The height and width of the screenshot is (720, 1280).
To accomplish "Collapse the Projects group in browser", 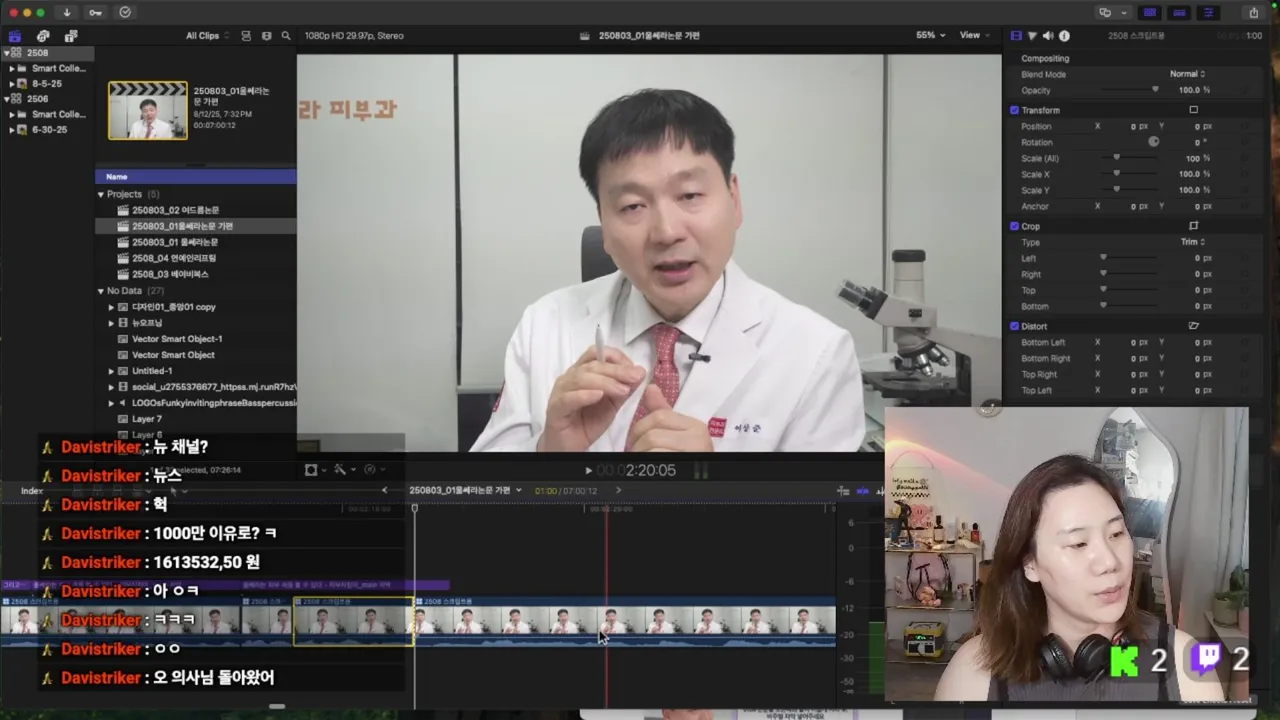I will coord(101,194).
